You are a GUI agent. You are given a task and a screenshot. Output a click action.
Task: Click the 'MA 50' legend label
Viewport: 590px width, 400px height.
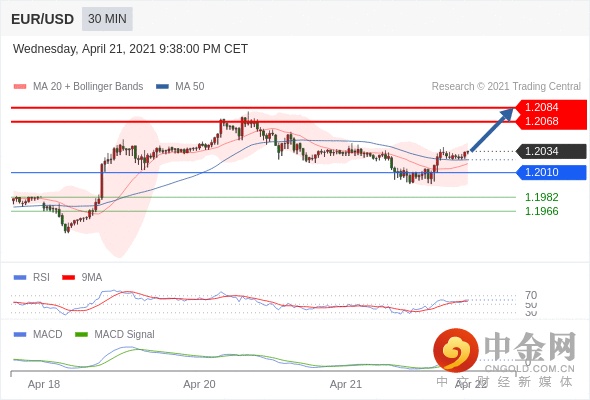(x=190, y=87)
